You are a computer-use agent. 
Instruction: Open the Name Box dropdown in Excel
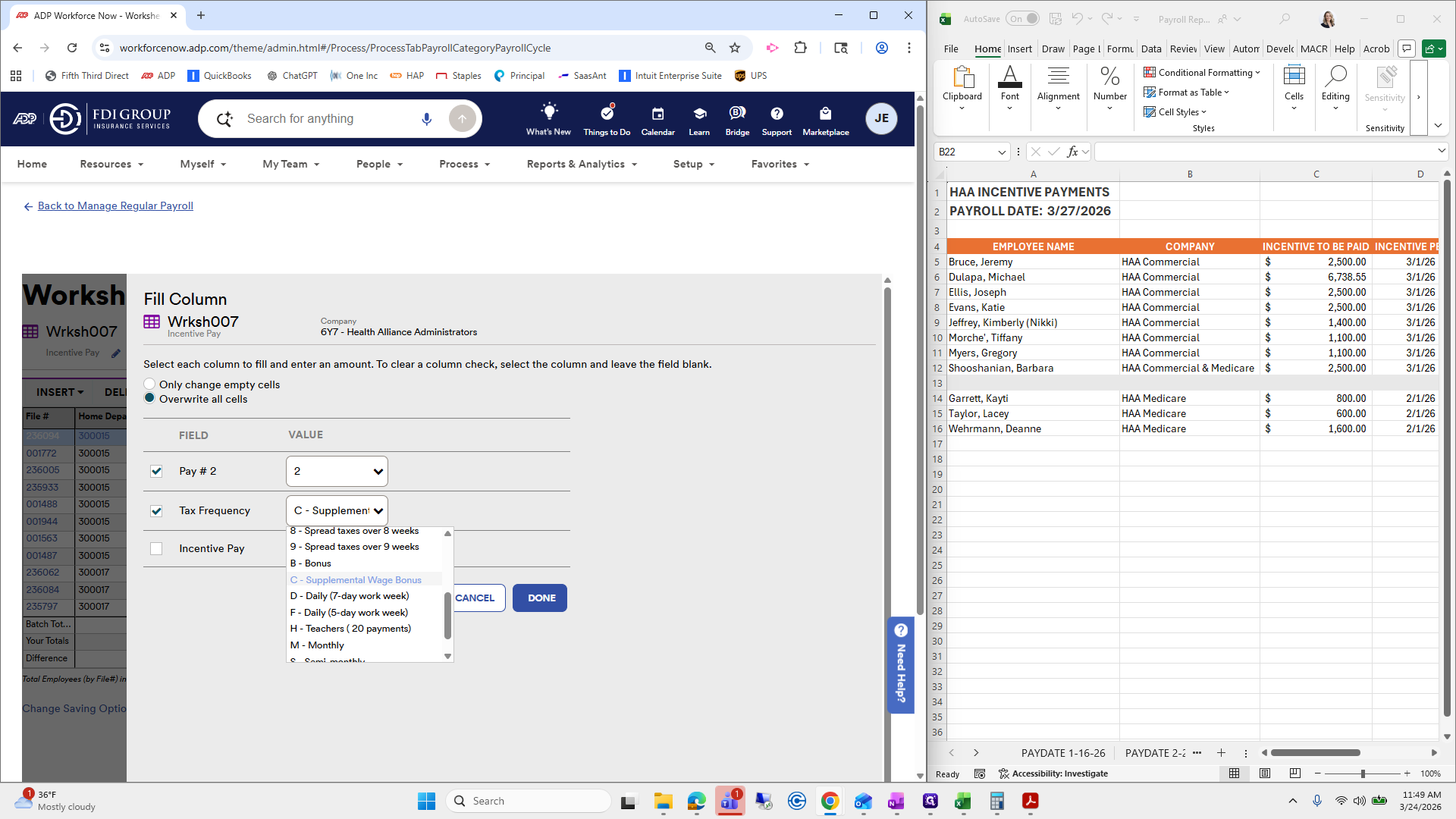pos(1003,152)
